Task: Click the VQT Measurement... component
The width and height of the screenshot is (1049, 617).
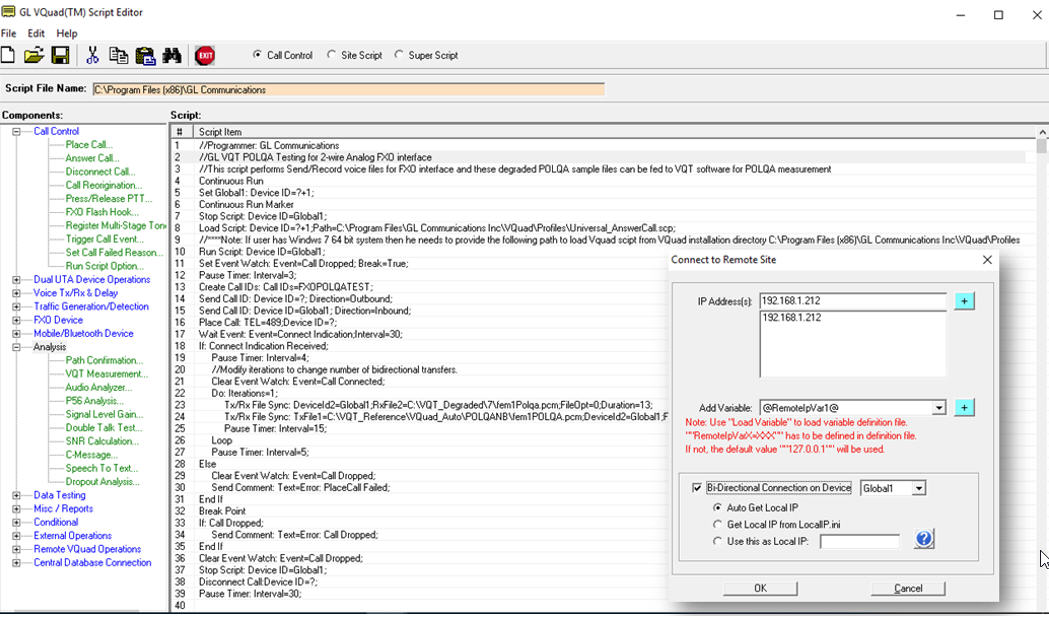Action: coord(107,373)
